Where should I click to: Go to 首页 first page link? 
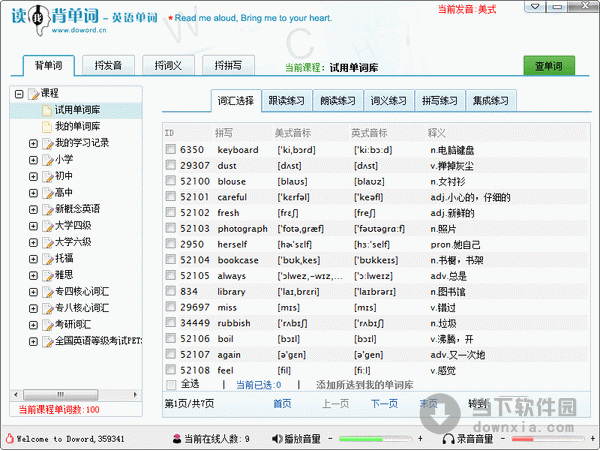(282, 404)
